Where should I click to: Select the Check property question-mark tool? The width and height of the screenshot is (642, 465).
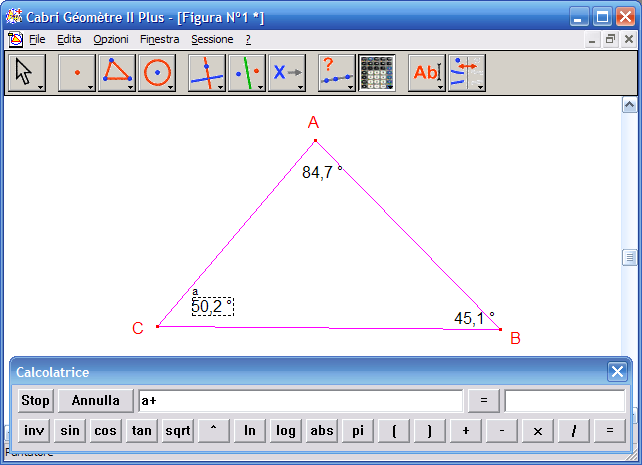pos(337,73)
